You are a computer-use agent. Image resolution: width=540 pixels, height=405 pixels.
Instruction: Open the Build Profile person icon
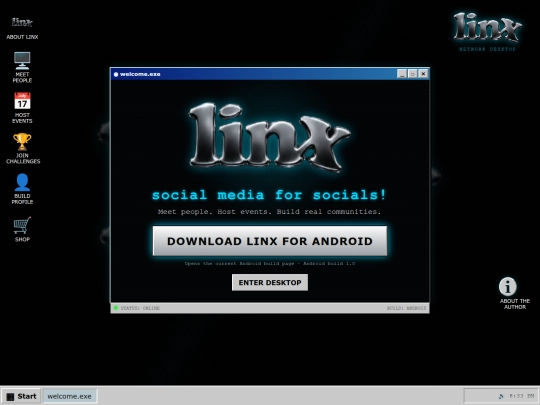pos(22,189)
